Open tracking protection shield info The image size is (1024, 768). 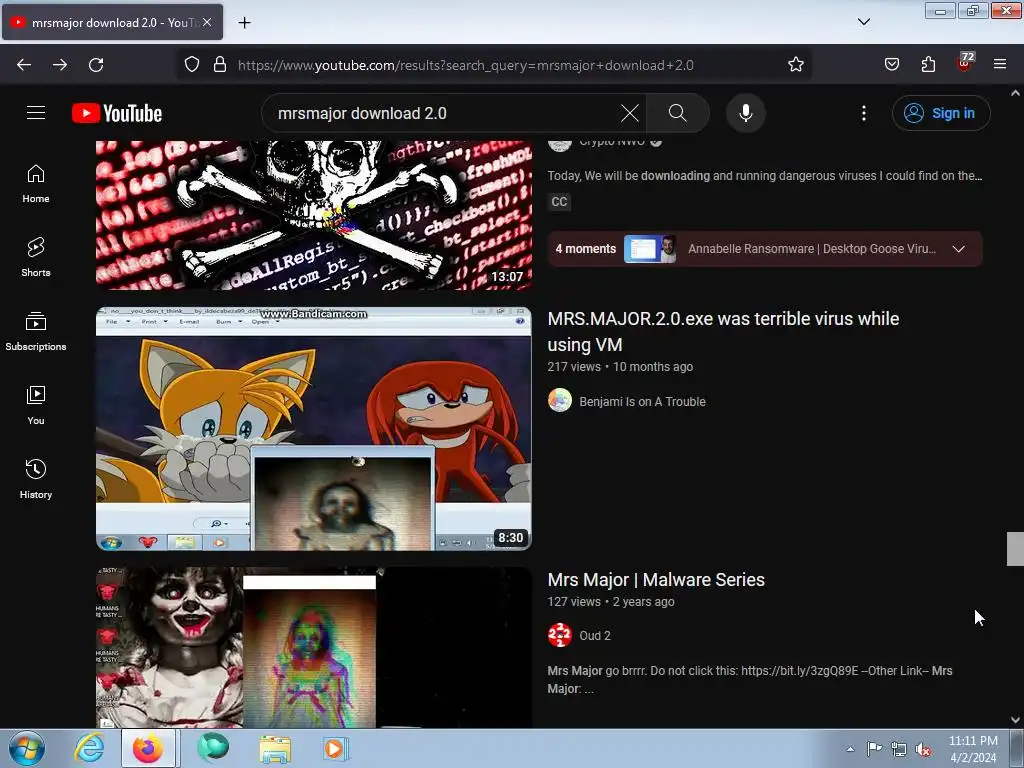coord(191,65)
